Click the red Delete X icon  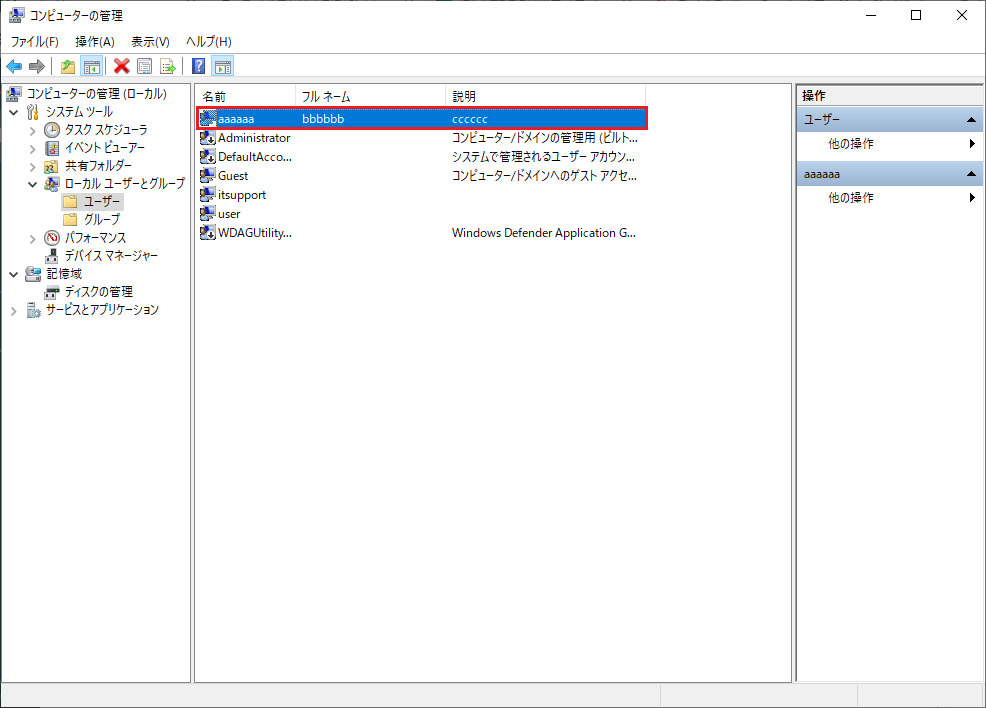pyautogui.click(x=122, y=66)
